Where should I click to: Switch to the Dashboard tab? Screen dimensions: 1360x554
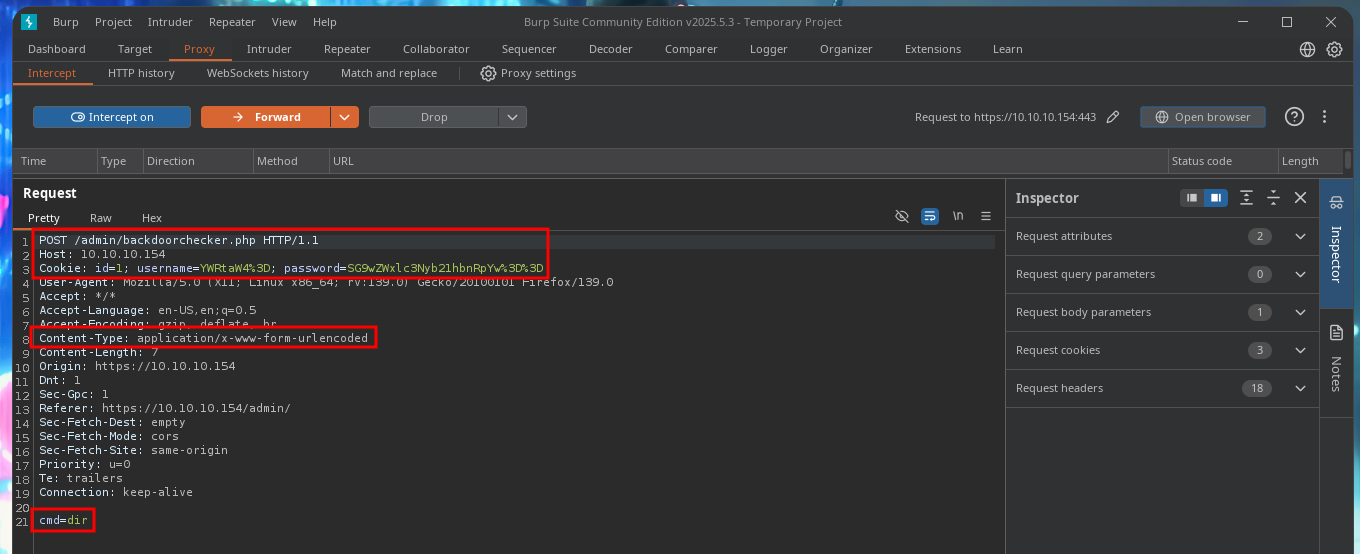[57, 49]
